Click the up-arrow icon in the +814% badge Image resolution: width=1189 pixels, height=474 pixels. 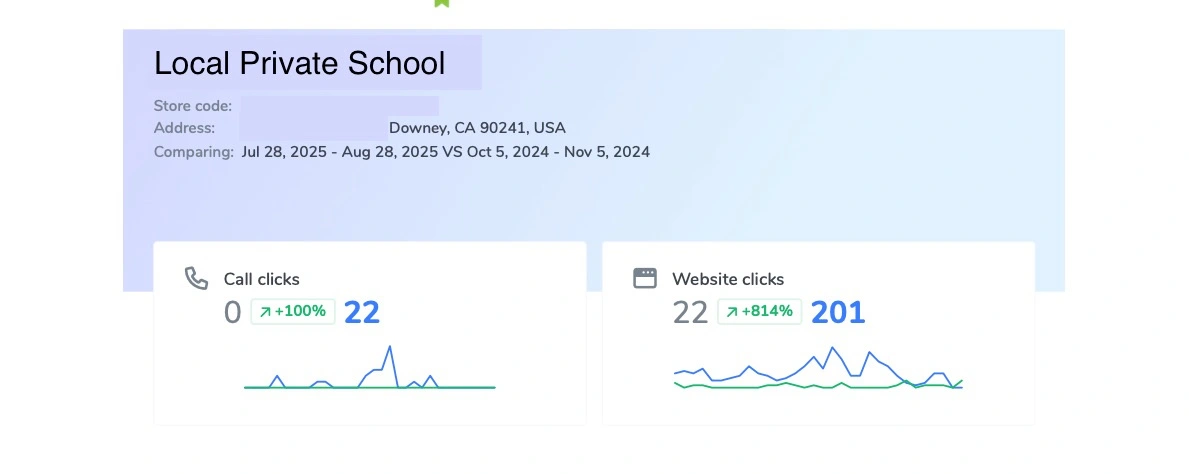(732, 312)
